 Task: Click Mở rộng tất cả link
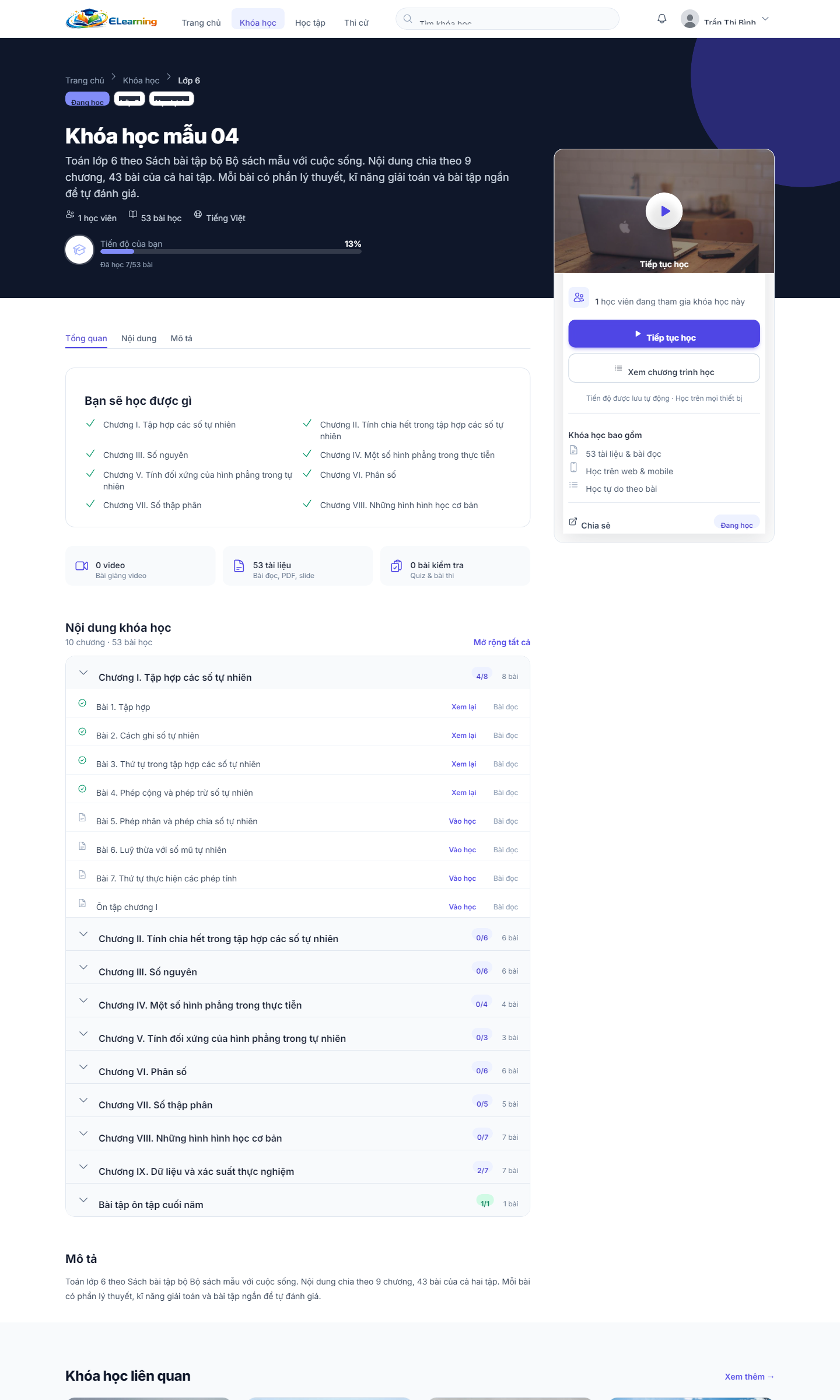pyautogui.click(x=502, y=642)
